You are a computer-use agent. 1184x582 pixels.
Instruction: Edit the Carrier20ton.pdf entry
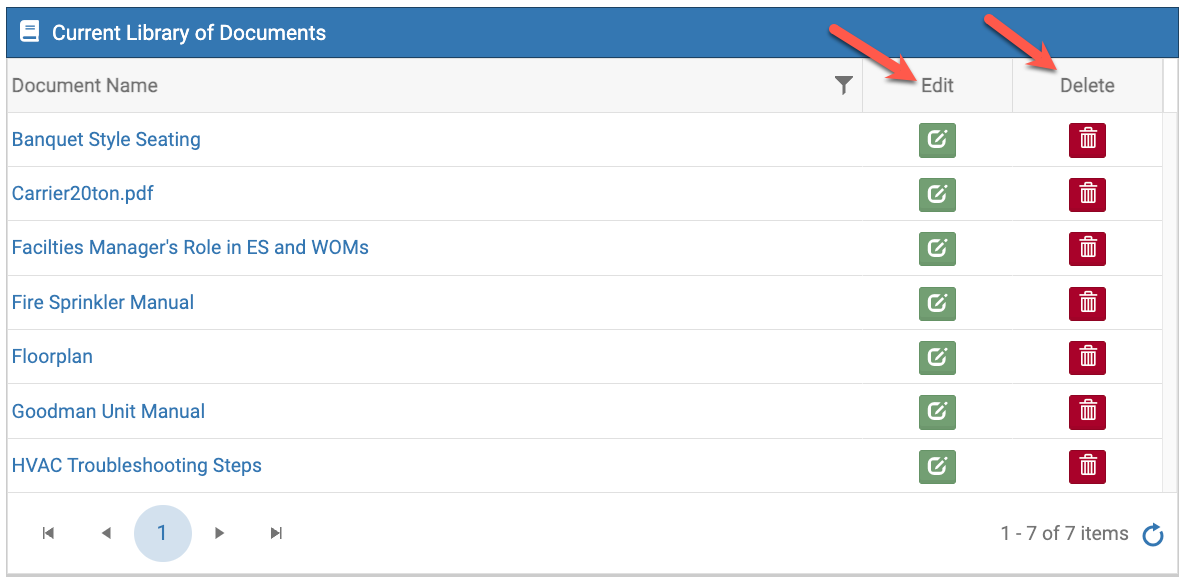click(937, 194)
